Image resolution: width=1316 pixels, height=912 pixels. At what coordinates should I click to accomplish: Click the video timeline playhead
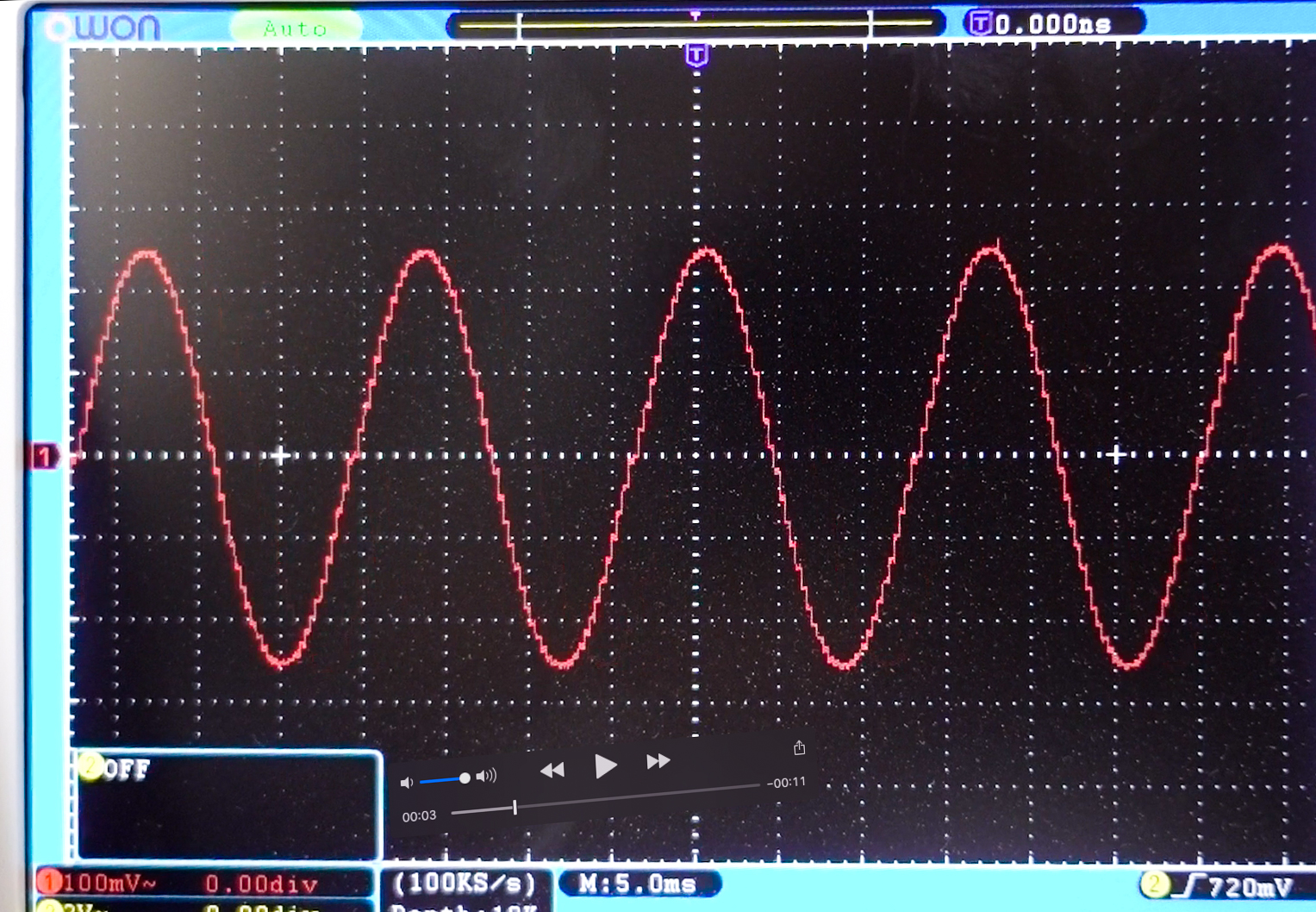[515, 807]
